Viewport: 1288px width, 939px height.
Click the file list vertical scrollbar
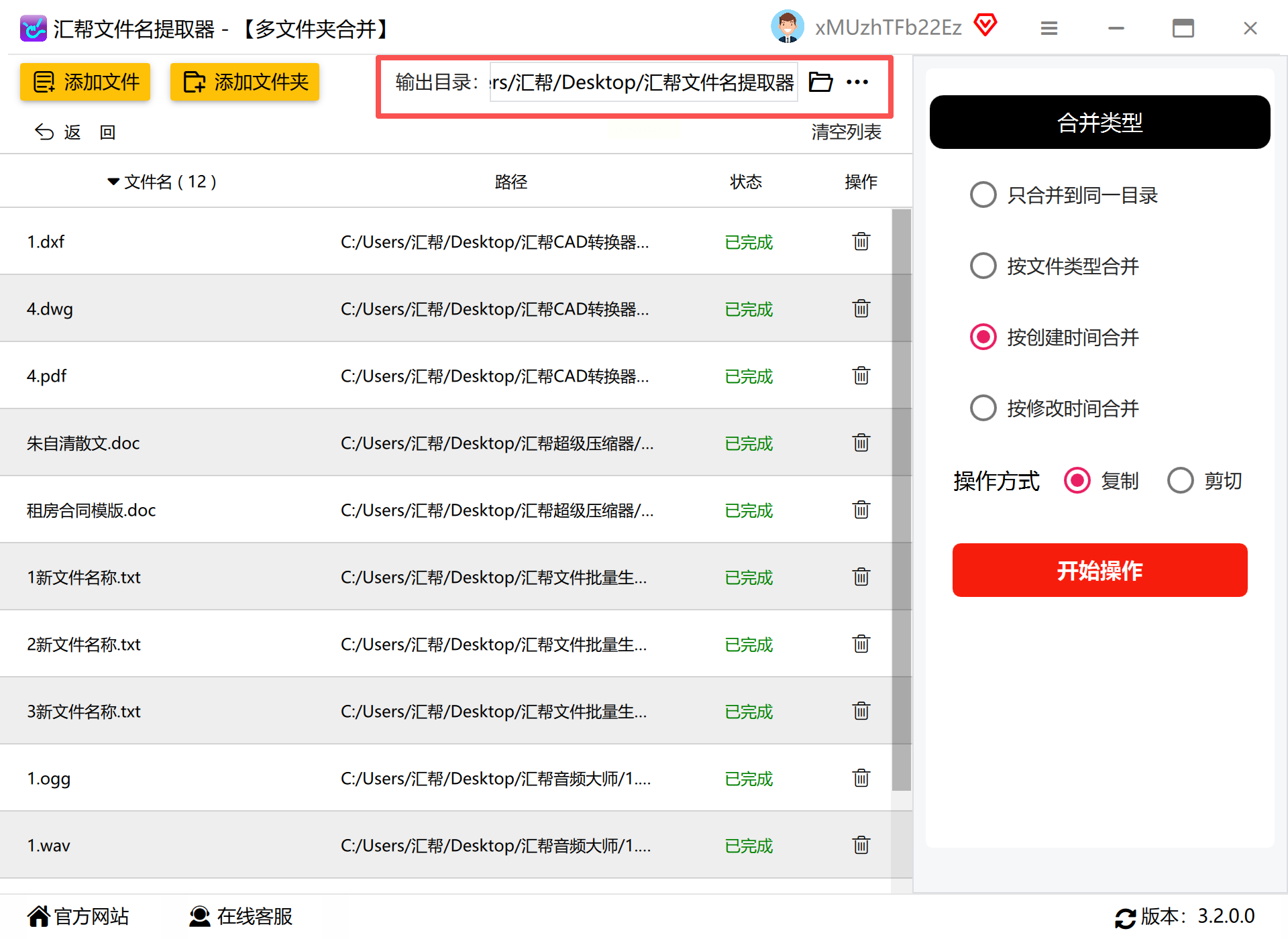coord(902,500)
